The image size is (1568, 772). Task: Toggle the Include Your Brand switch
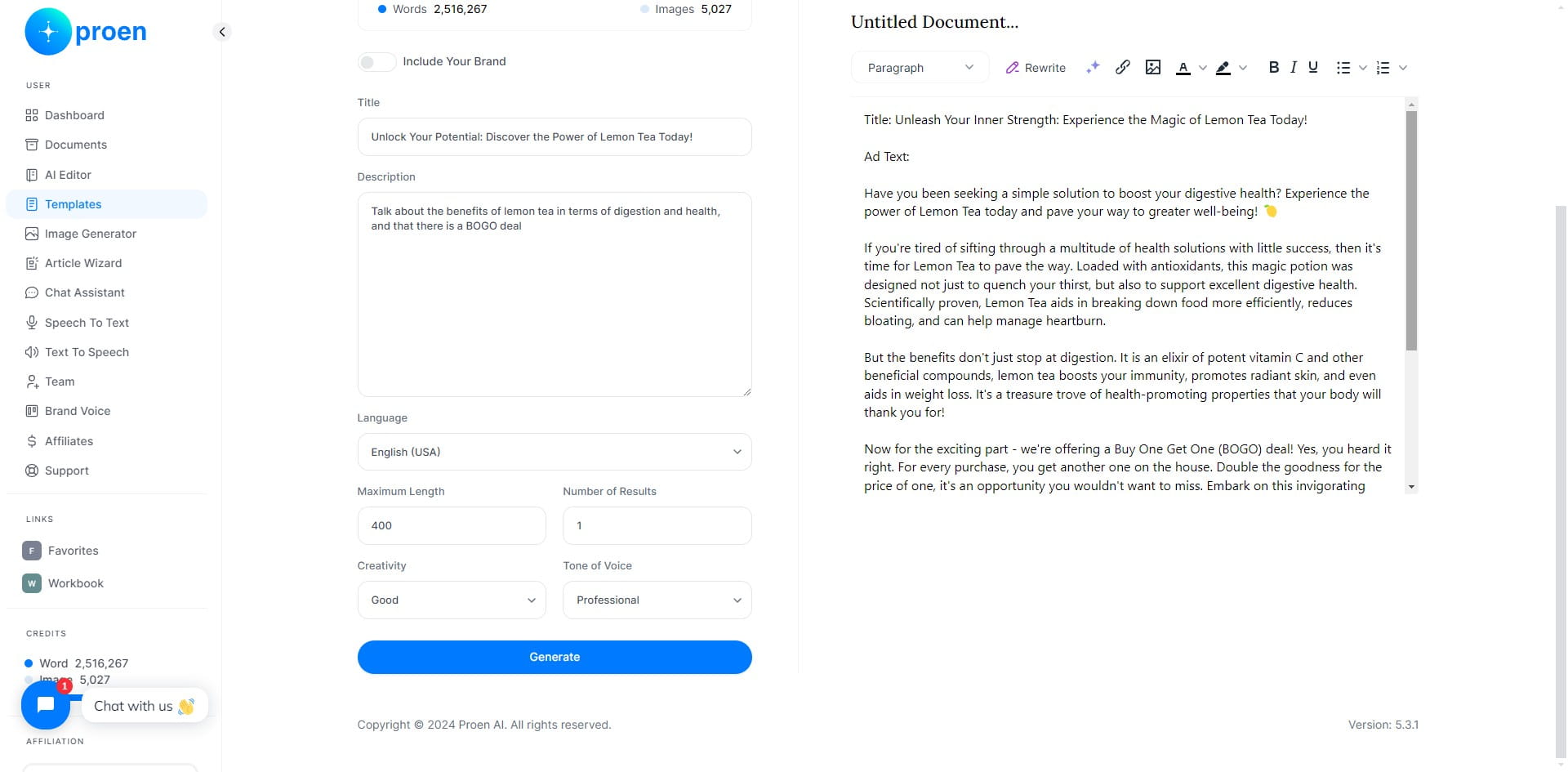coord(376,62)
